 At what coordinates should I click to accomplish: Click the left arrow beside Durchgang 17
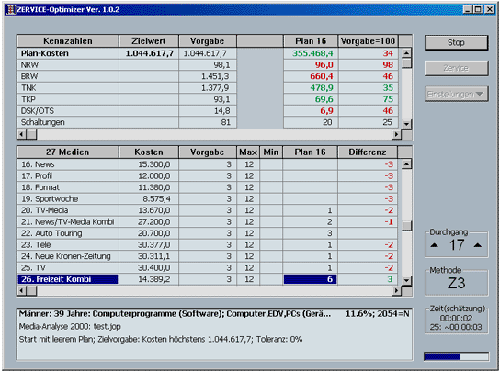click(434, 245)
